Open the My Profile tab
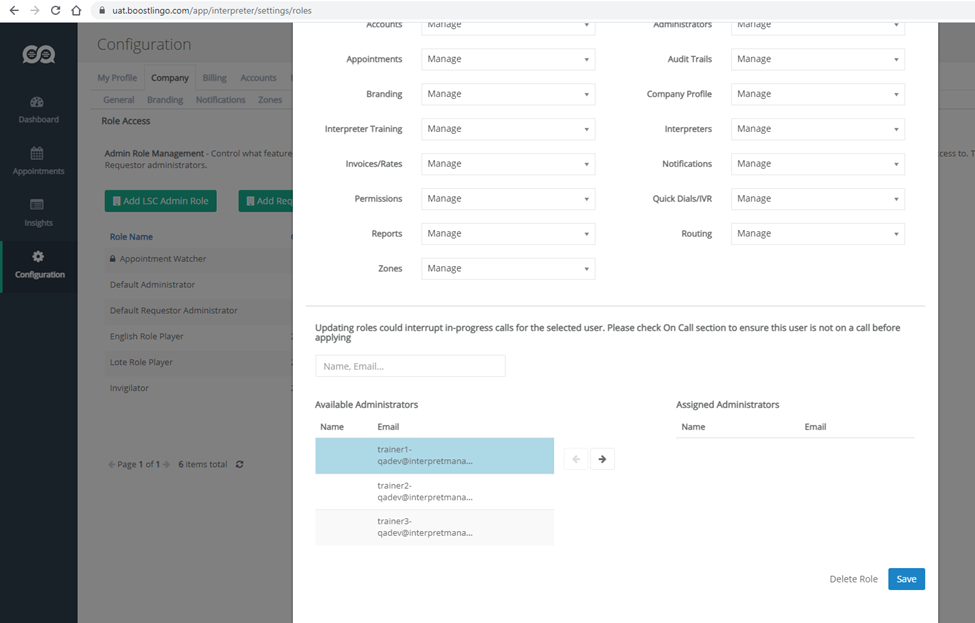The image size is (975, 623). pos(117,78)
